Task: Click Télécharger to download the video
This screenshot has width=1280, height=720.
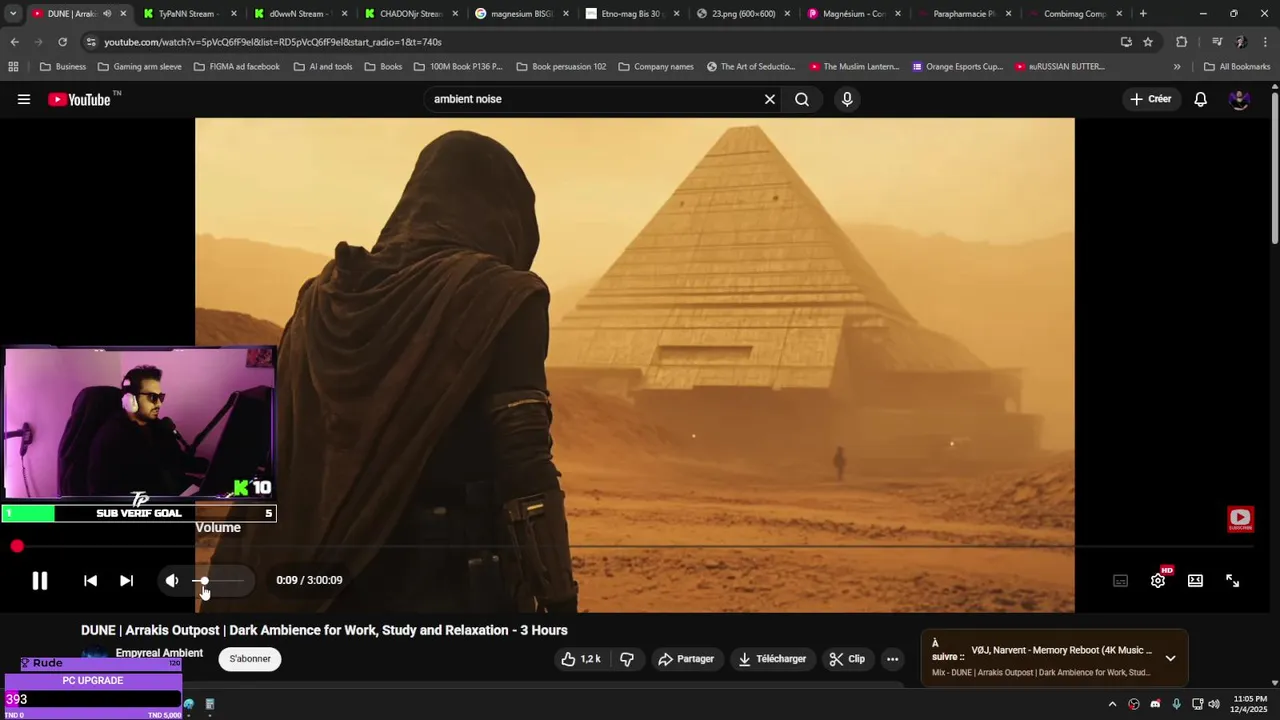Action: point(772,659)
